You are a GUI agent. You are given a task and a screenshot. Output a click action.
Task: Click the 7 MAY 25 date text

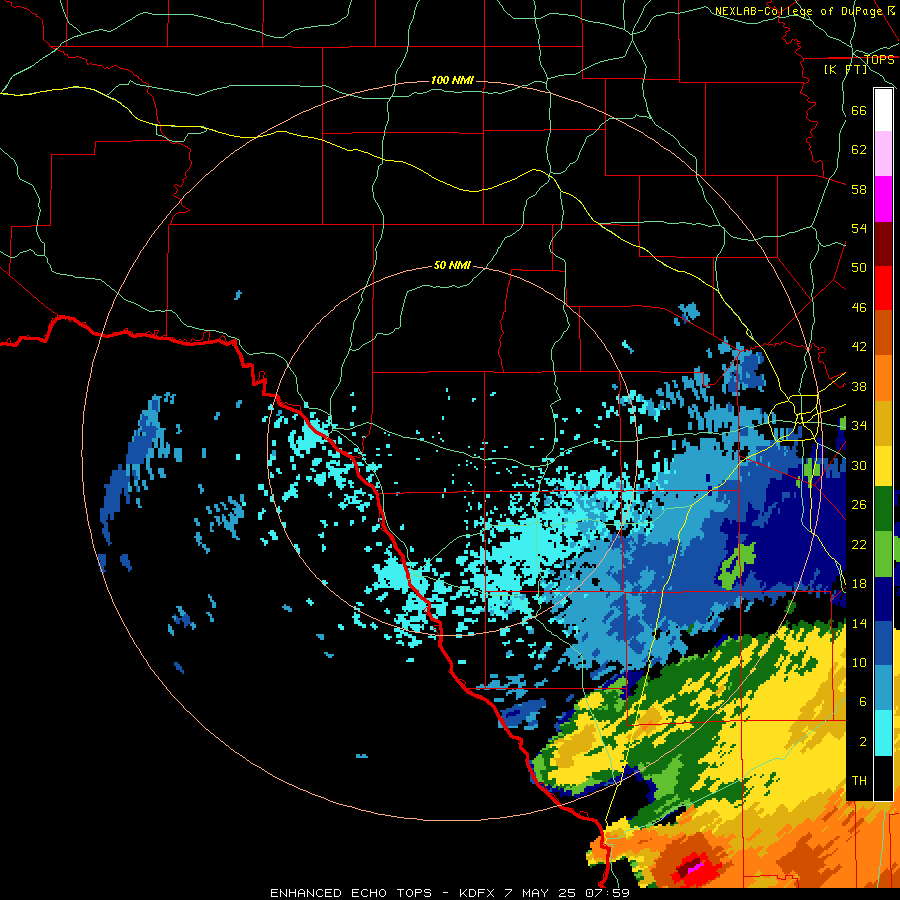[x=541, y=893]
